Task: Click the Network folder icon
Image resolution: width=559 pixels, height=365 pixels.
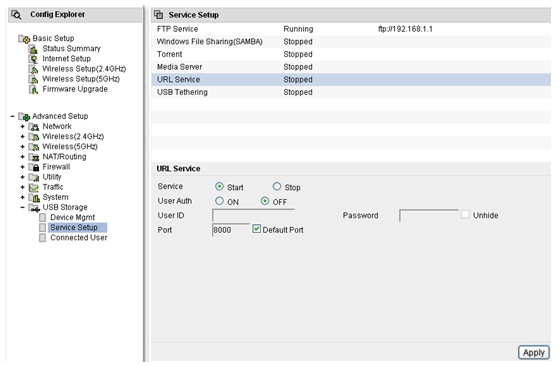Action: 34,127
